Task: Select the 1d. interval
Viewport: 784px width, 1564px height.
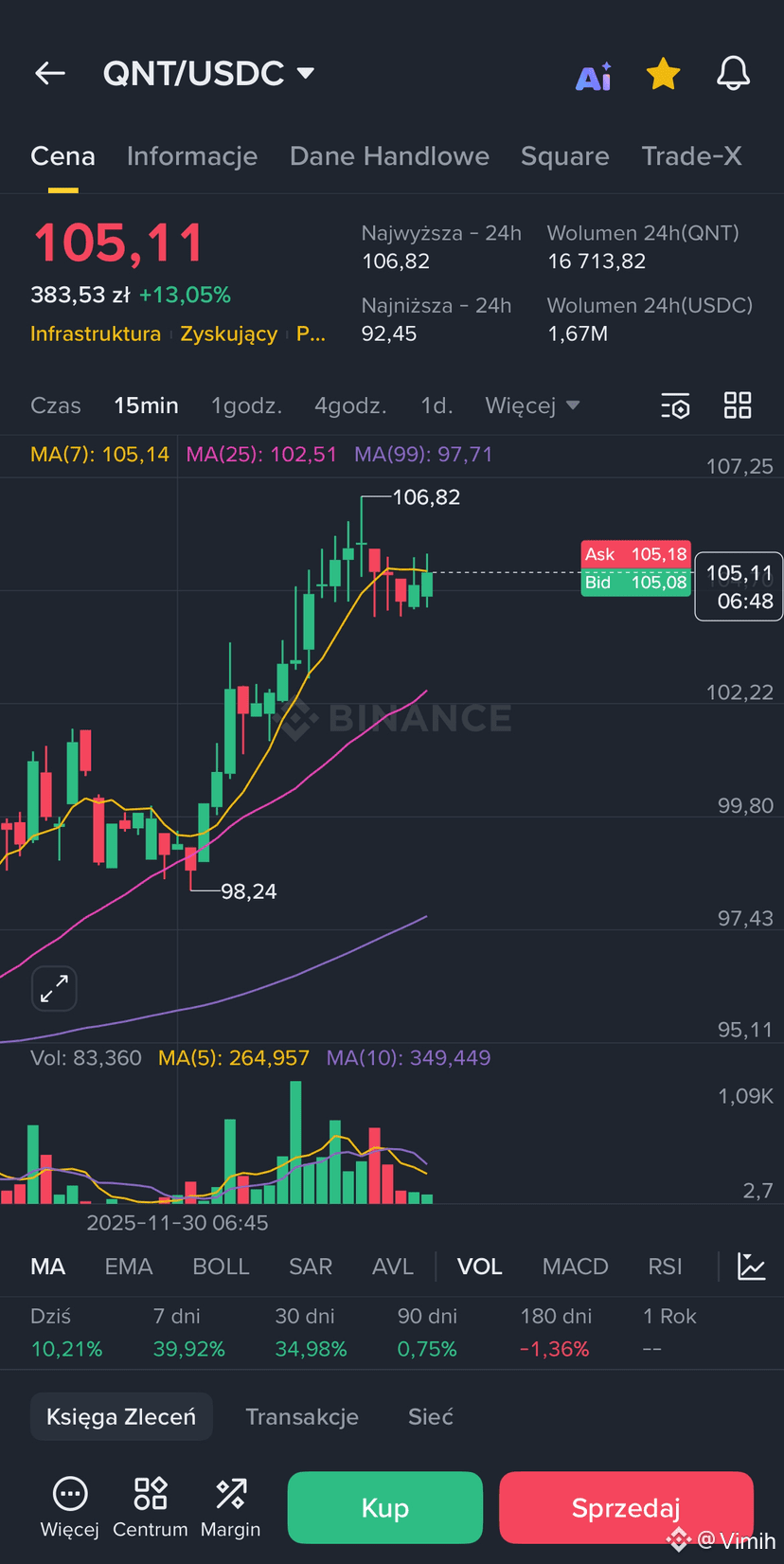Action: tap(437, 405)
